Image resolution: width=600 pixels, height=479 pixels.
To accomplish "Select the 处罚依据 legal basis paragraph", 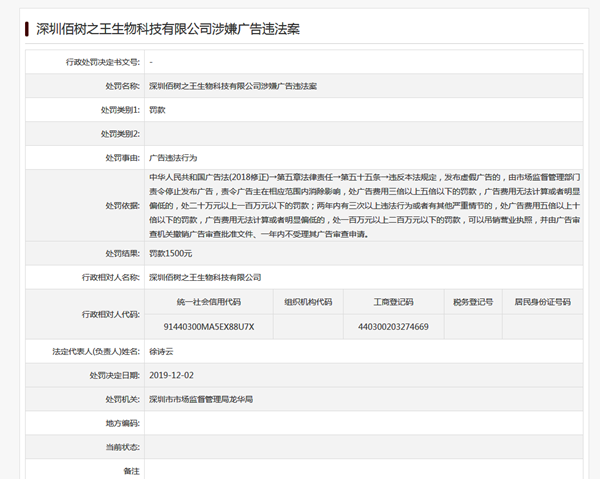I will [365, 205].
